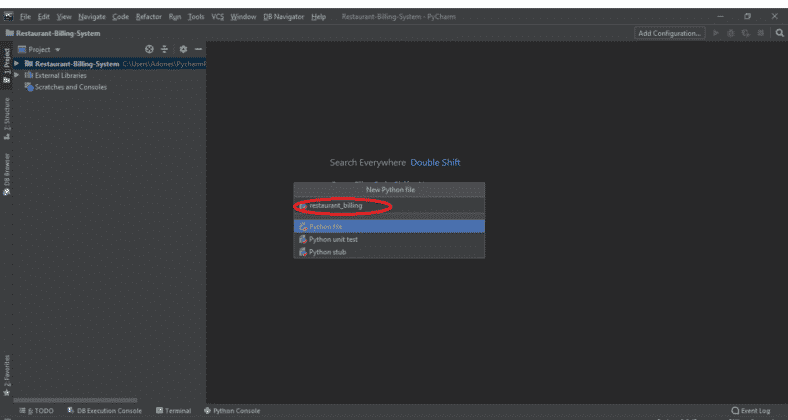Click the Add Configuration button
This screenshot has height=420, width=788.
tap(670, 33)
